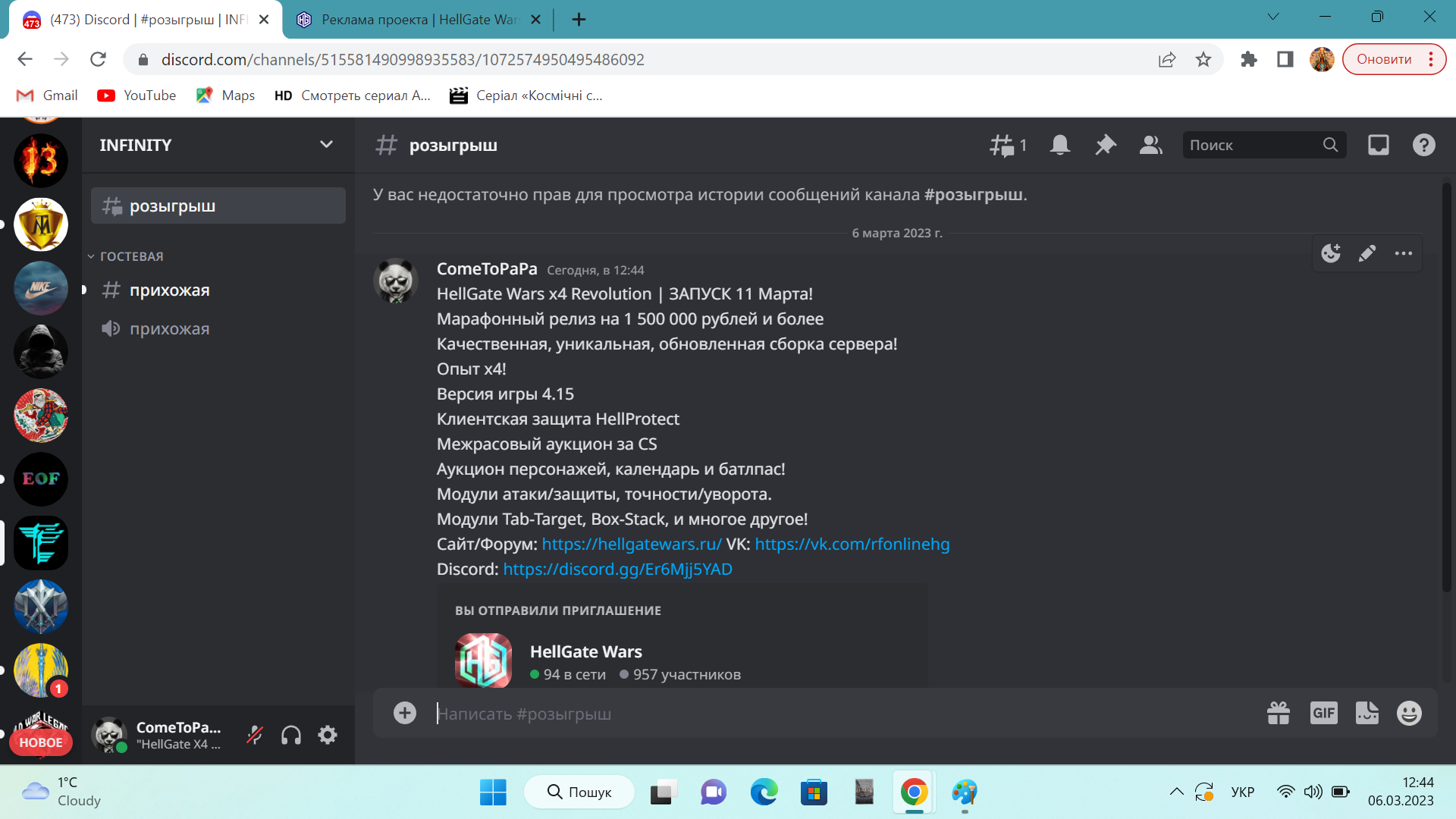1456x819 pixels.
Task: Close the HellGate Wars browser tab
Action: [535, 20]
